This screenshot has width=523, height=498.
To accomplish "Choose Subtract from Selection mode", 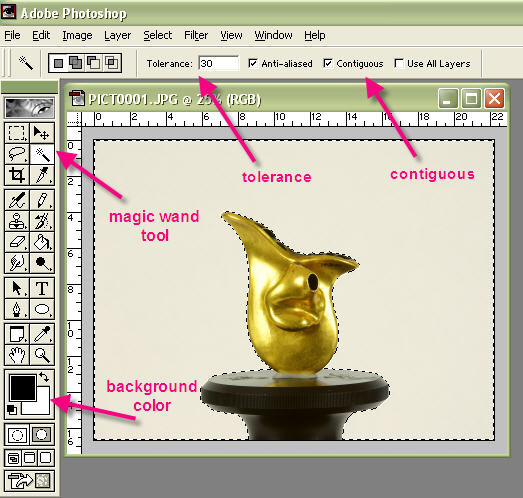I will coord(93,63).
